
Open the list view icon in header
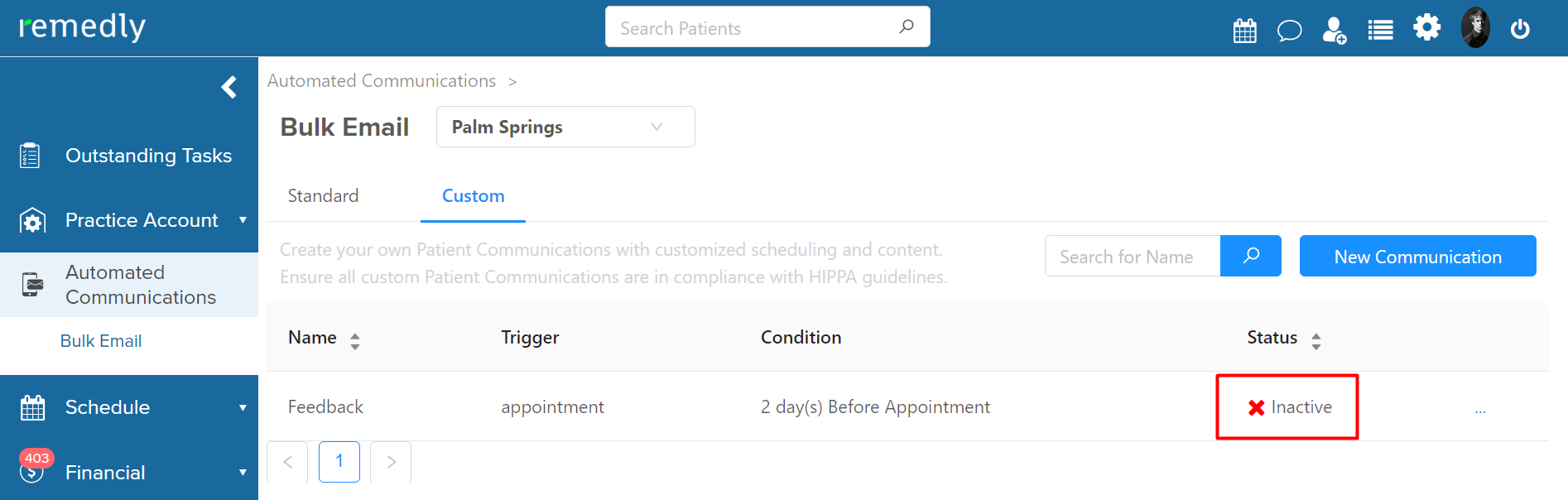pos(1380,31)
